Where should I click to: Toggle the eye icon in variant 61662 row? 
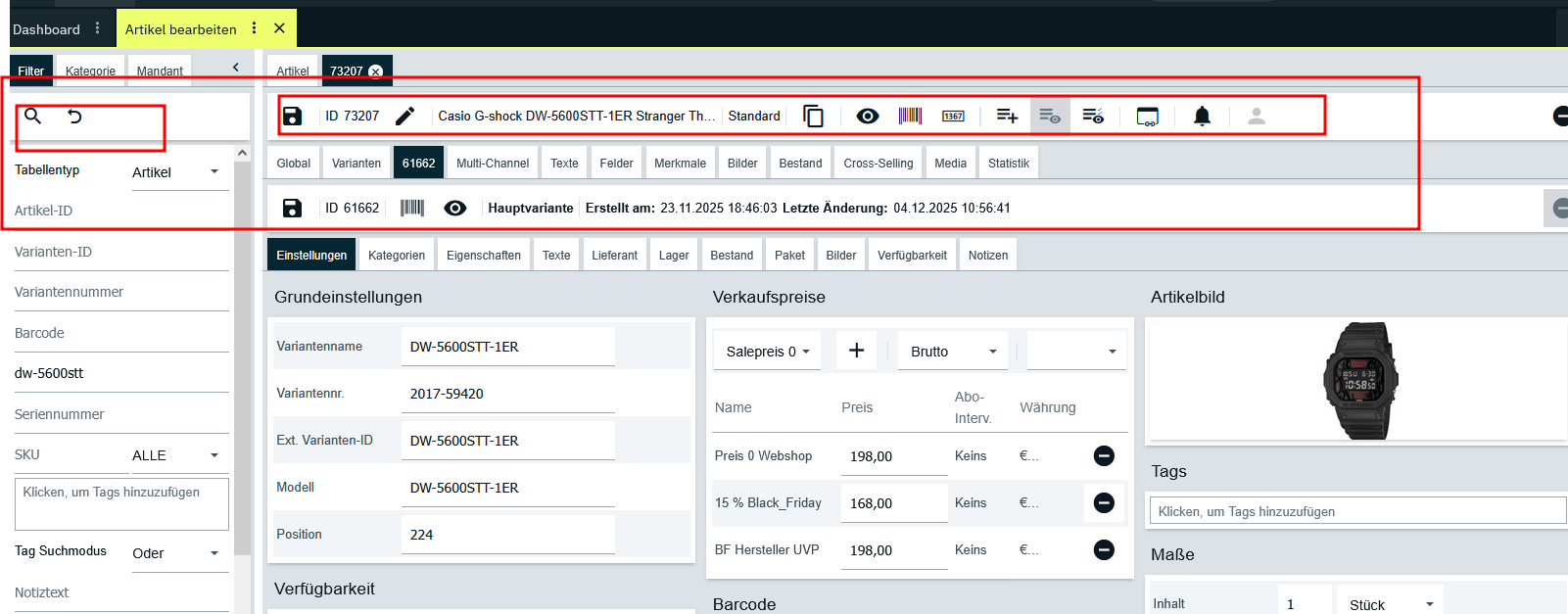tap(454, 208)
